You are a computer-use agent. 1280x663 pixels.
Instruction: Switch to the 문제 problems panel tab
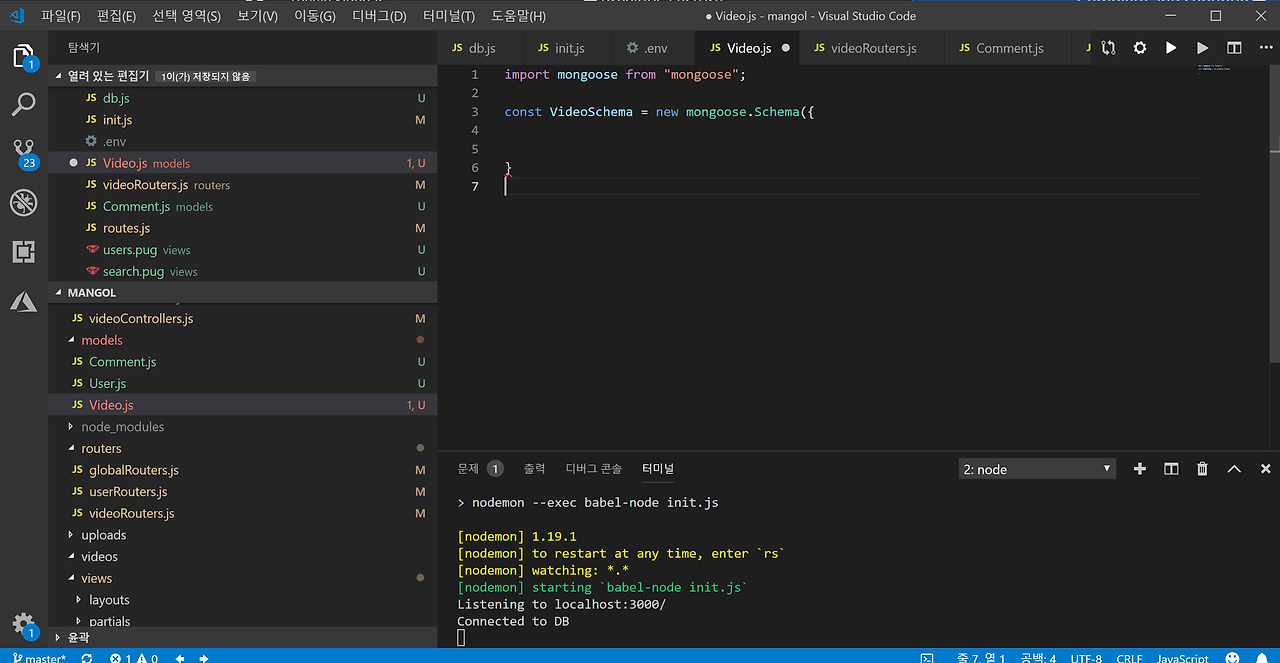[468, 468]
